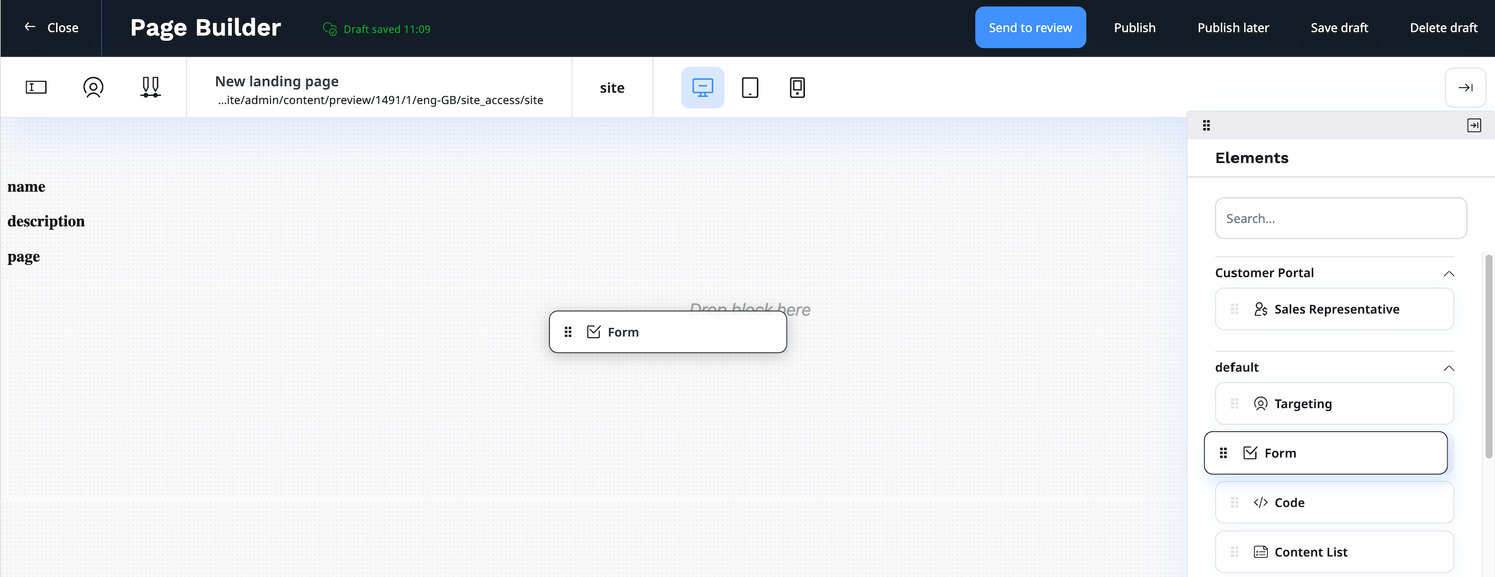Click Publish in the top bar
The width and height of the screenshot is (1495, 577).
pyautogui.click(x=1134, y=28)
